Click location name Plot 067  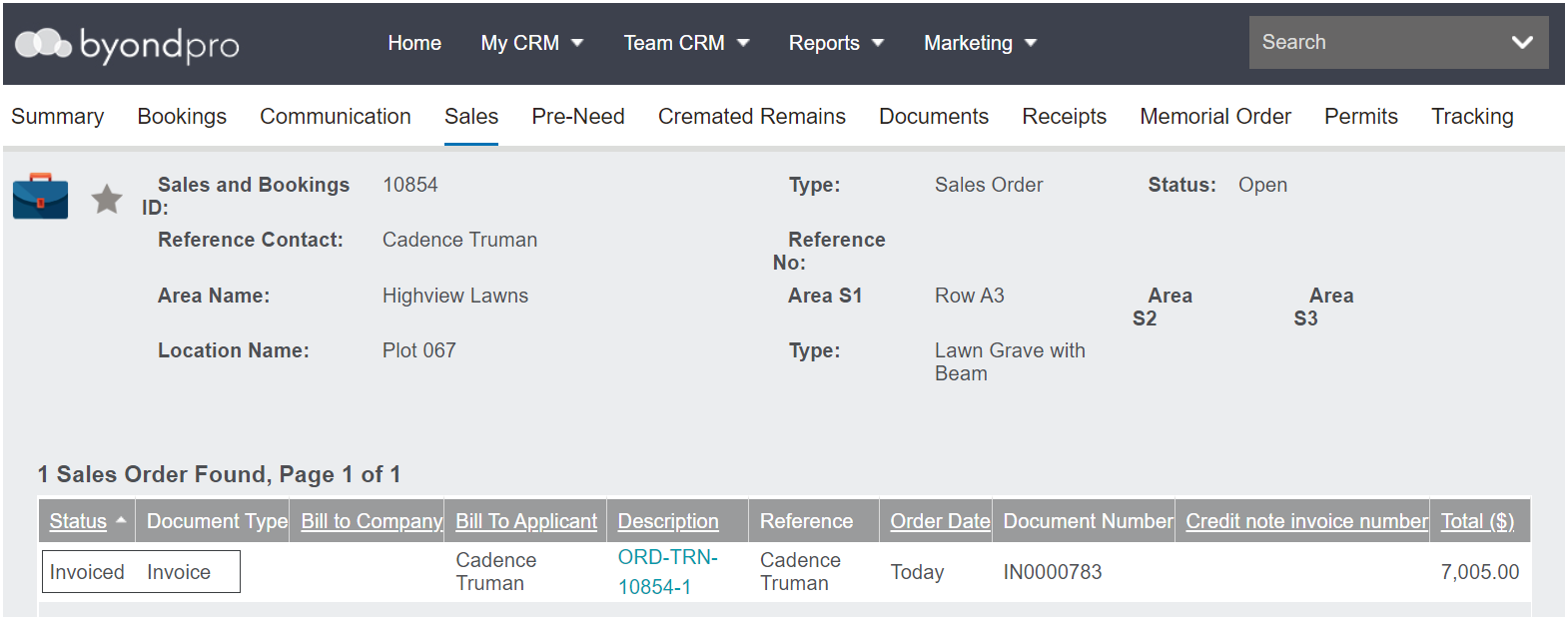[x=419, y=350]
